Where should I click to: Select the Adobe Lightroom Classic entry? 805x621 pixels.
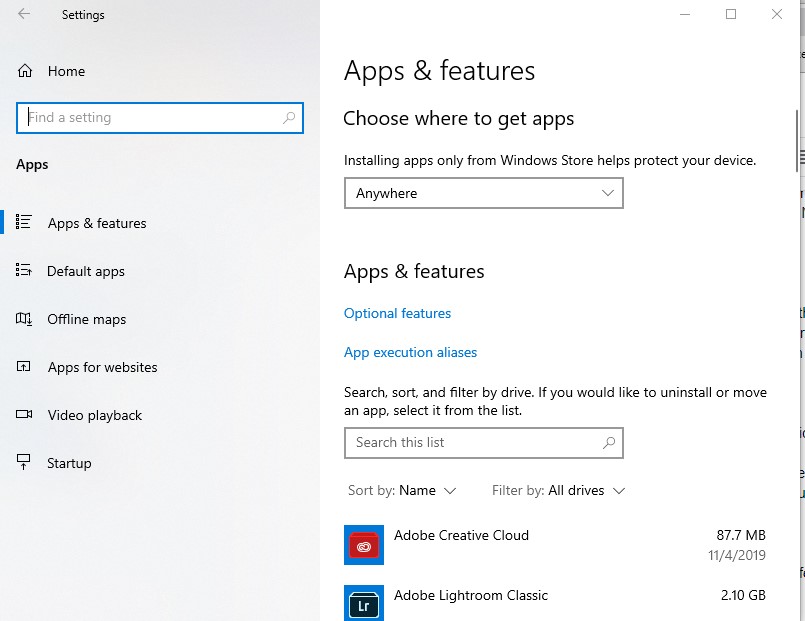pos(554,601)
